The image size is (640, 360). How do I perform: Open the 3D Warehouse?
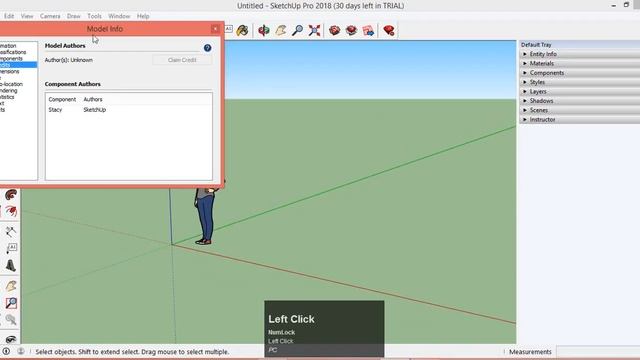(334, 31)
